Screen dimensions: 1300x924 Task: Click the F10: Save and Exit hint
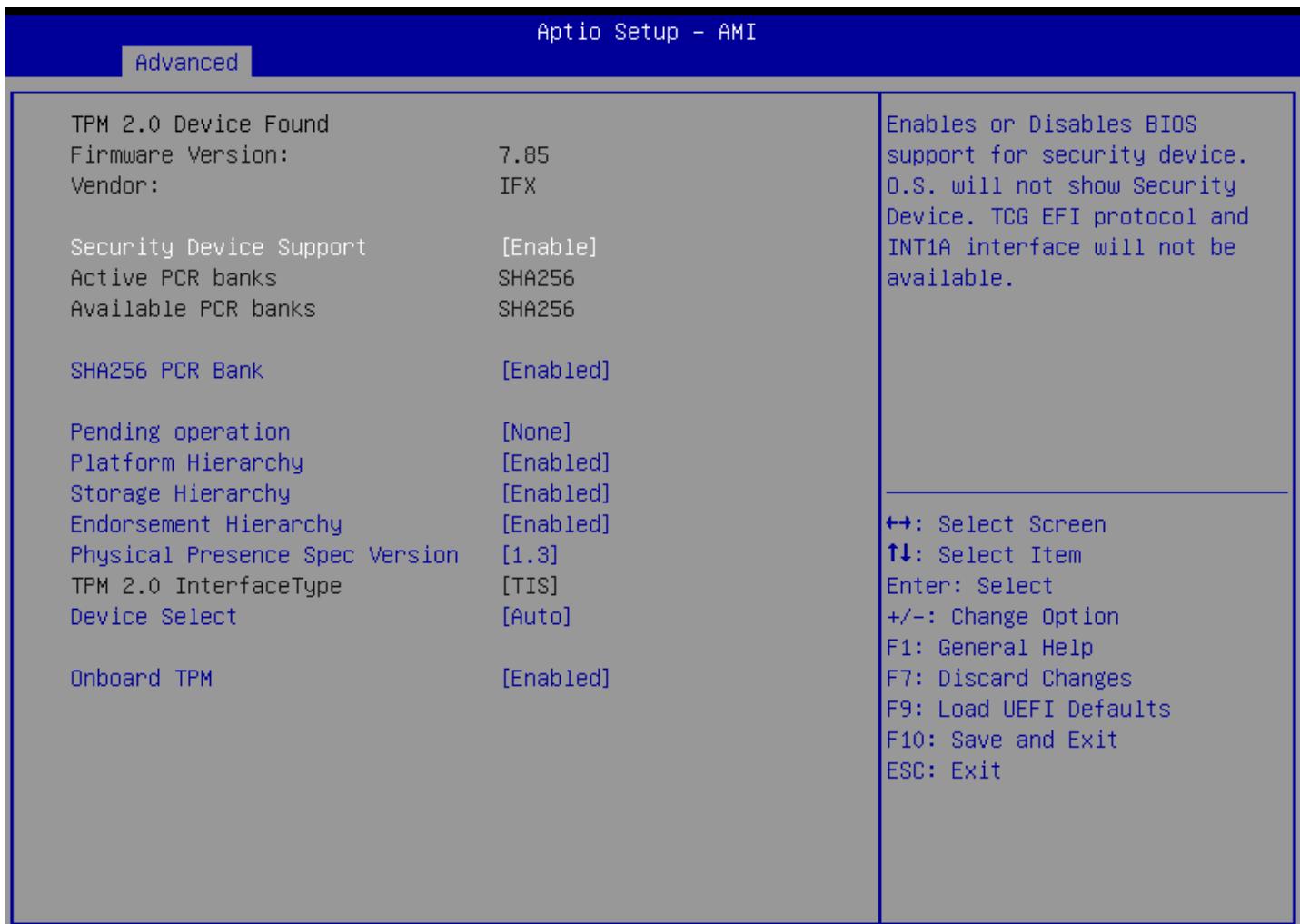pyautogui.click(x=1001, y=740)
